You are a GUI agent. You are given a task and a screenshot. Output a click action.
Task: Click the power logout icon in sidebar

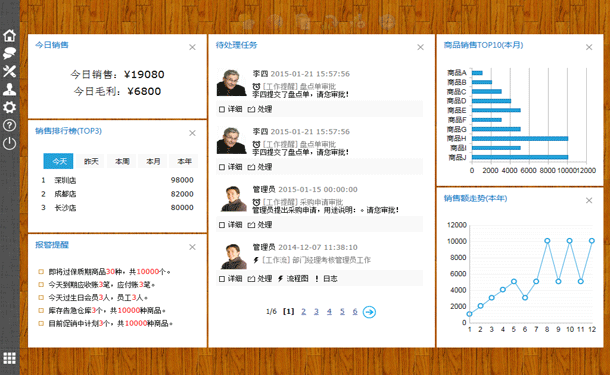coord(9,144)
